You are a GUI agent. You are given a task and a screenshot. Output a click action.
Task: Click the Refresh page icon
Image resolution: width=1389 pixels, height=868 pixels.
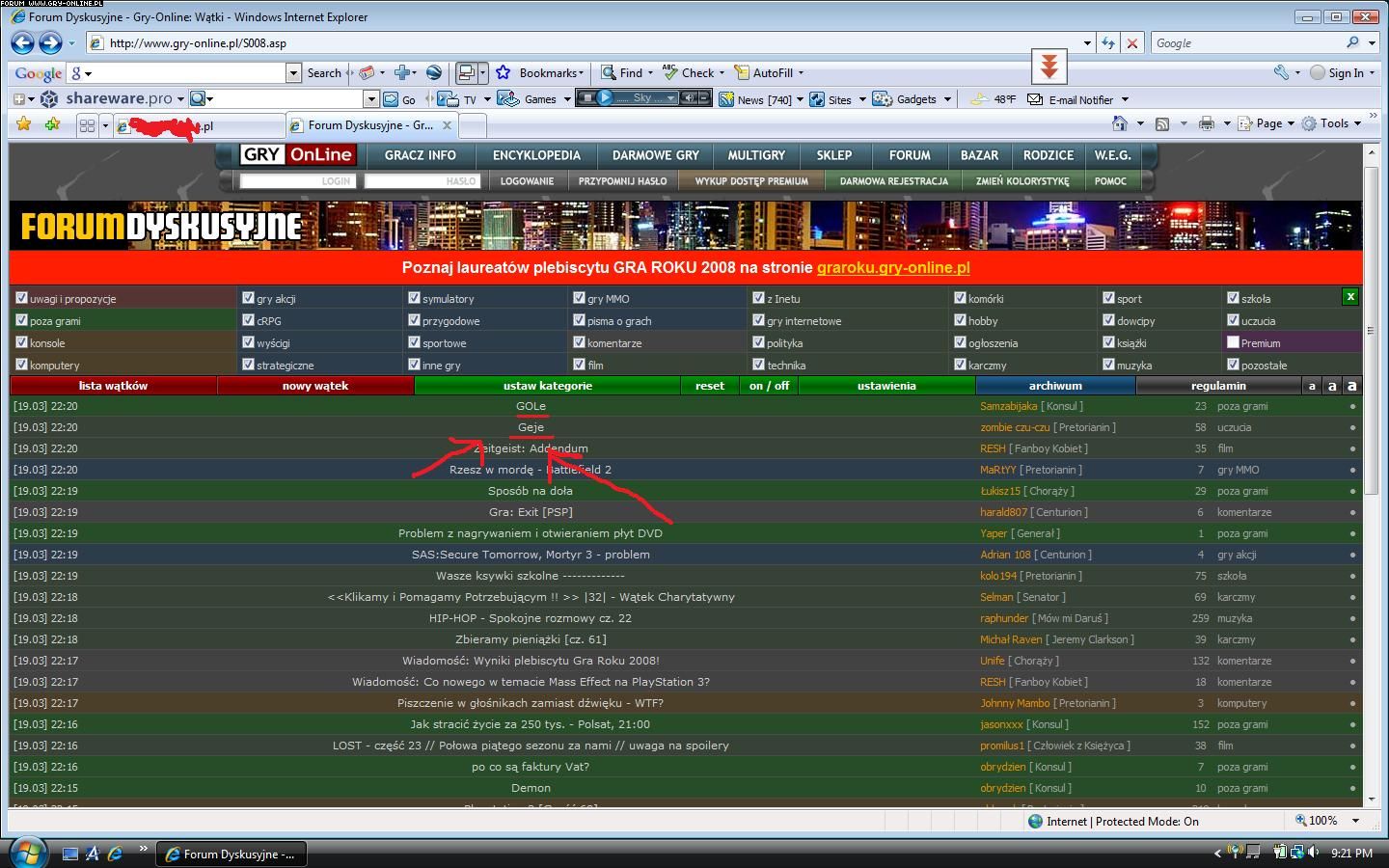(x=1108, y=43)
